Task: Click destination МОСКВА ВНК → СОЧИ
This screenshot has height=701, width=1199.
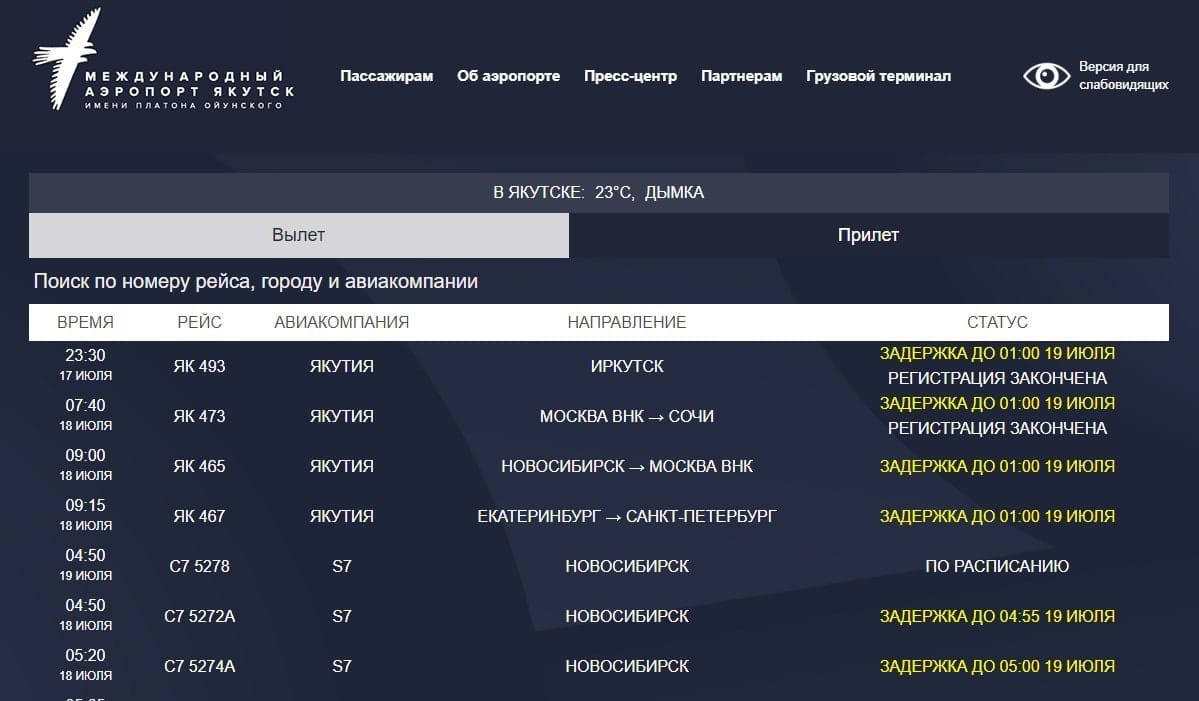Action: [627, 417]
